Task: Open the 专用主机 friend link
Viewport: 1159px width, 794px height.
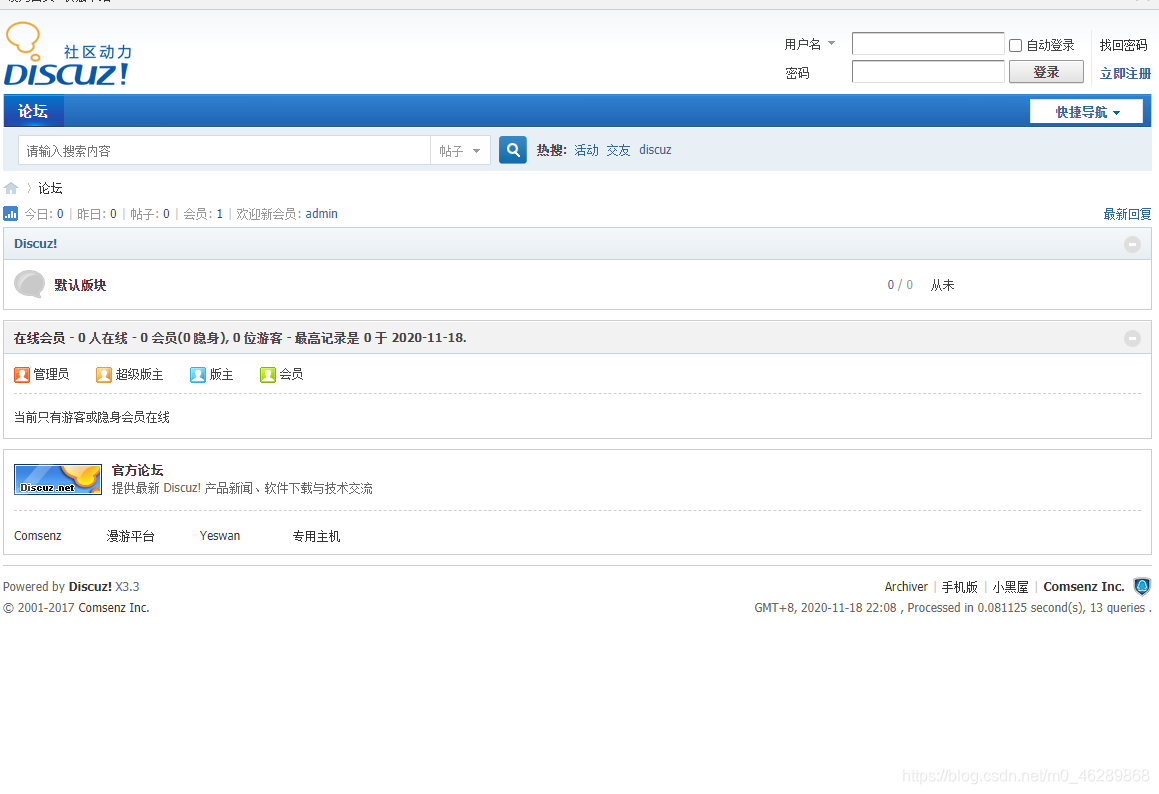Action: 316,536
